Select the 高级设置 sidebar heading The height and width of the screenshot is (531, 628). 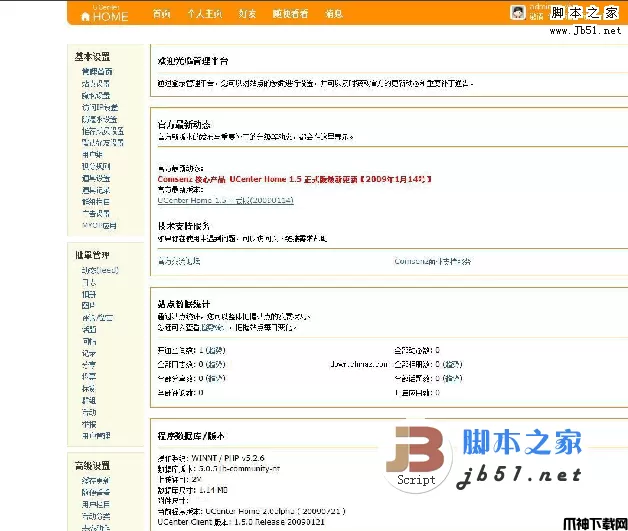pos(92,465)
